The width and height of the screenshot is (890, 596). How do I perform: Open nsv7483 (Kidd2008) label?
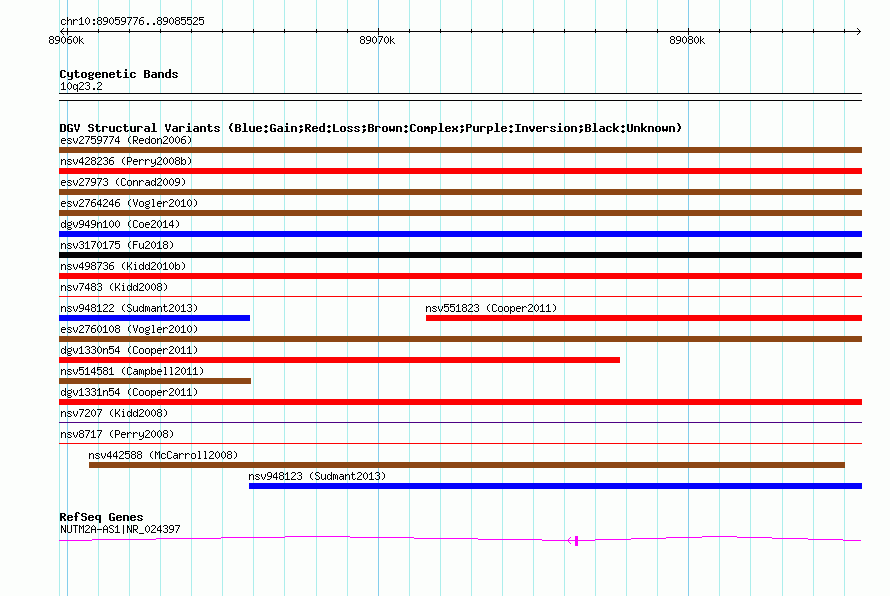[x=114, y=287]
